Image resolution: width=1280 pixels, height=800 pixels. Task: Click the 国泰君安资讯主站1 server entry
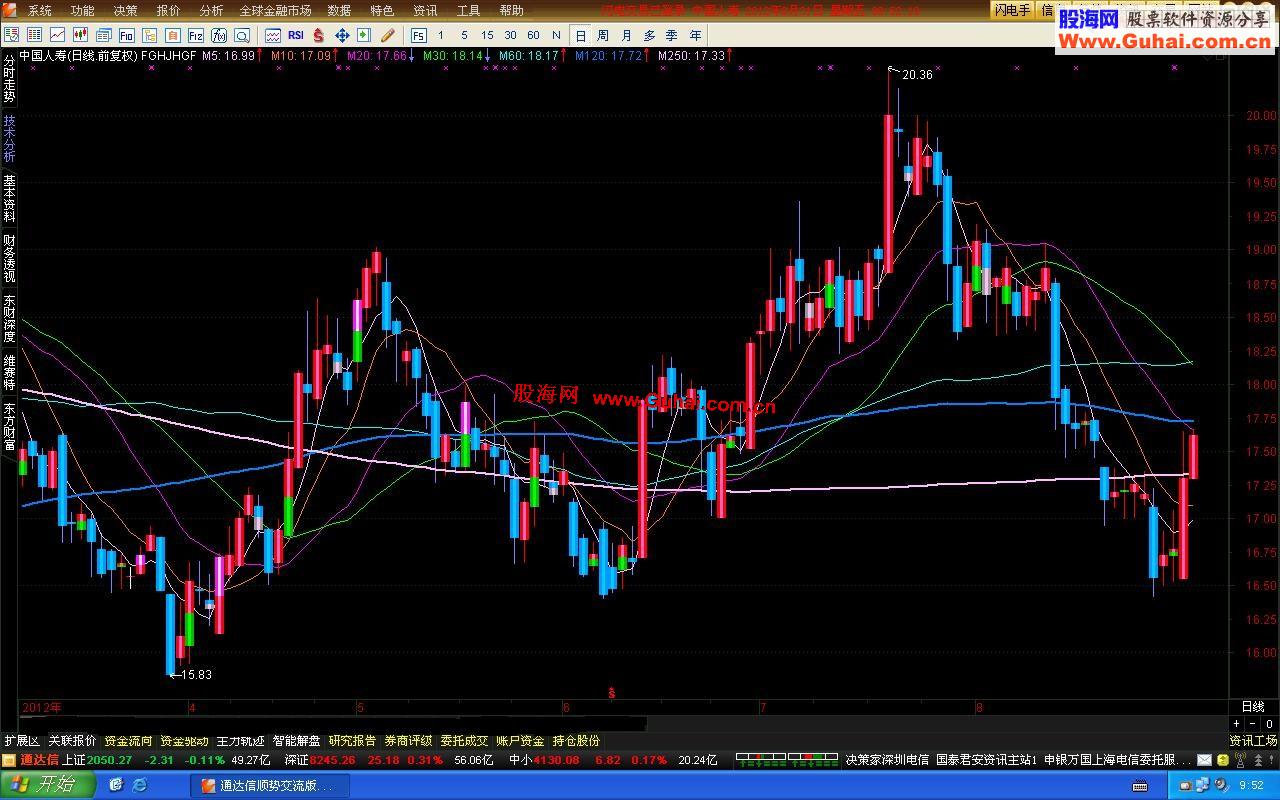point(986,760)
